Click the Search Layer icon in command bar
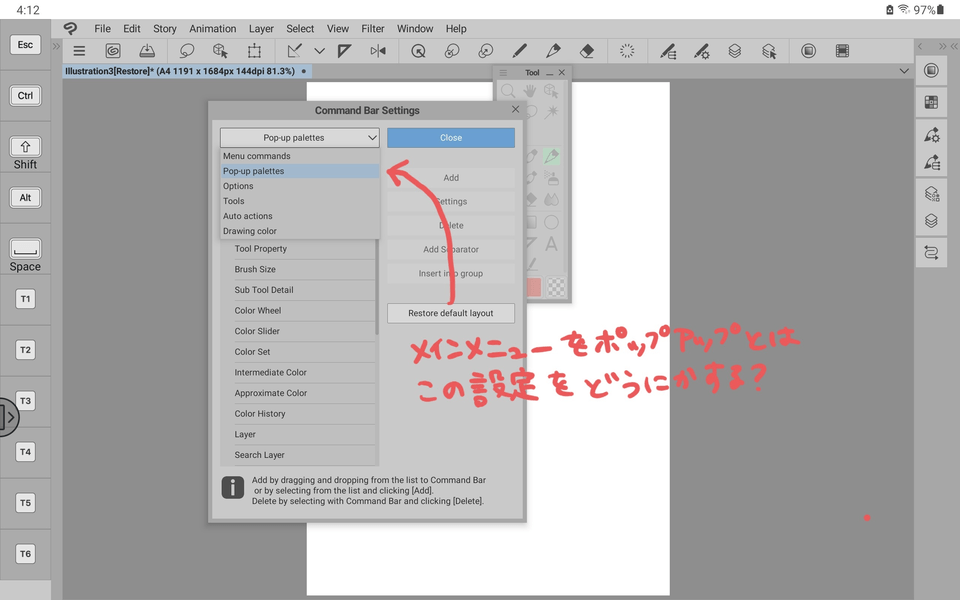This screenshot has height=600, width=960. point(769,51)
